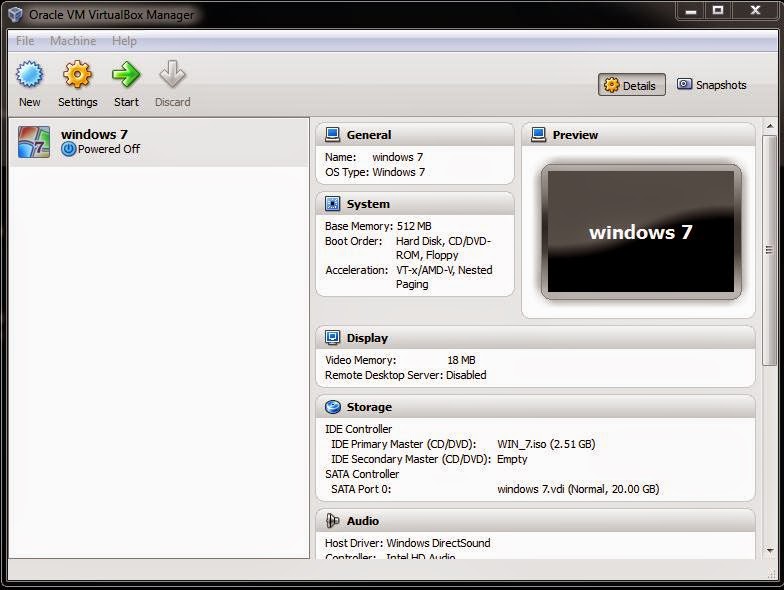Click the Preview section header
Screen dimensions: 784x590
point(638,135)
